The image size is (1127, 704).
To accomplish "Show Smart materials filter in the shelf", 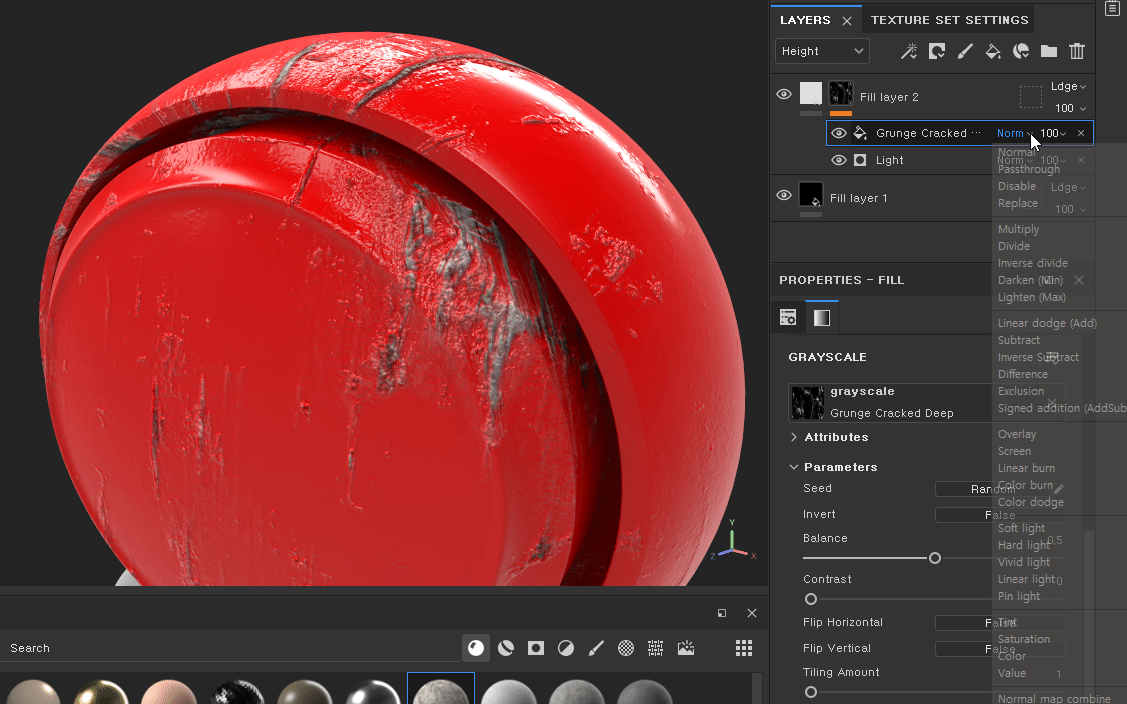I will coord(506,648).
